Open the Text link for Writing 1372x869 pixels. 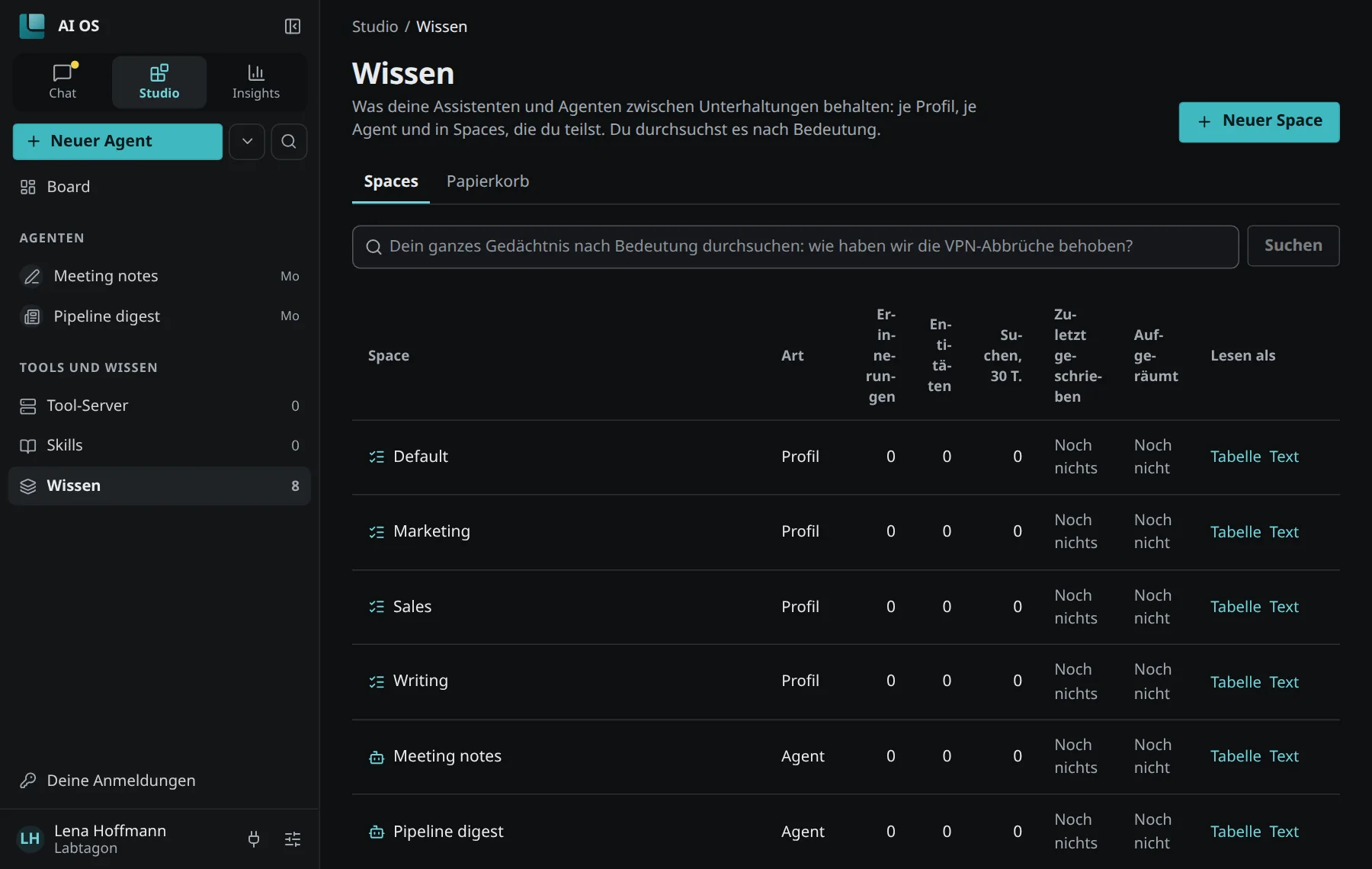(x=1284, y=682)
